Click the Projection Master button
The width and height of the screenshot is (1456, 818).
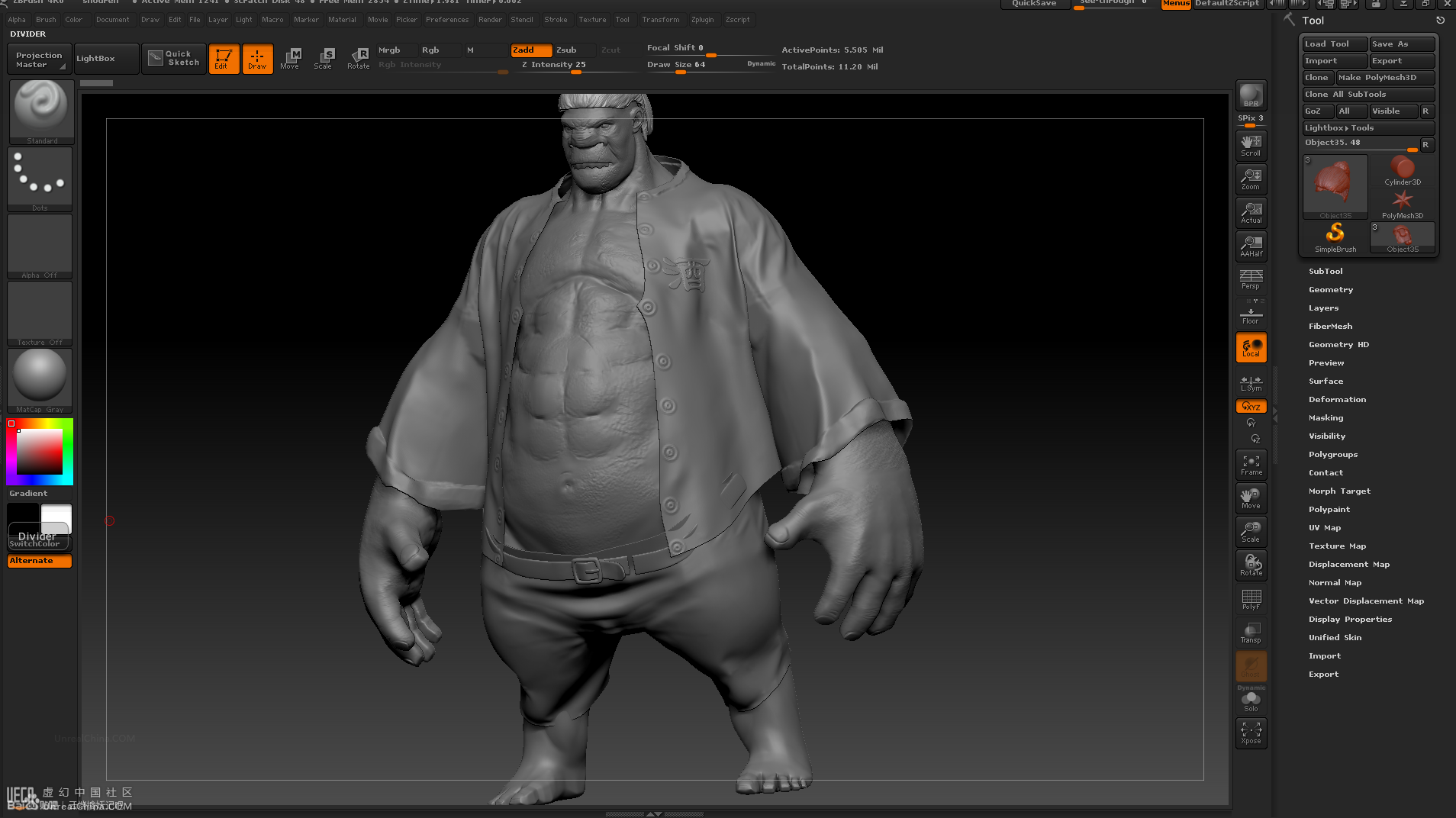point(40,59)
